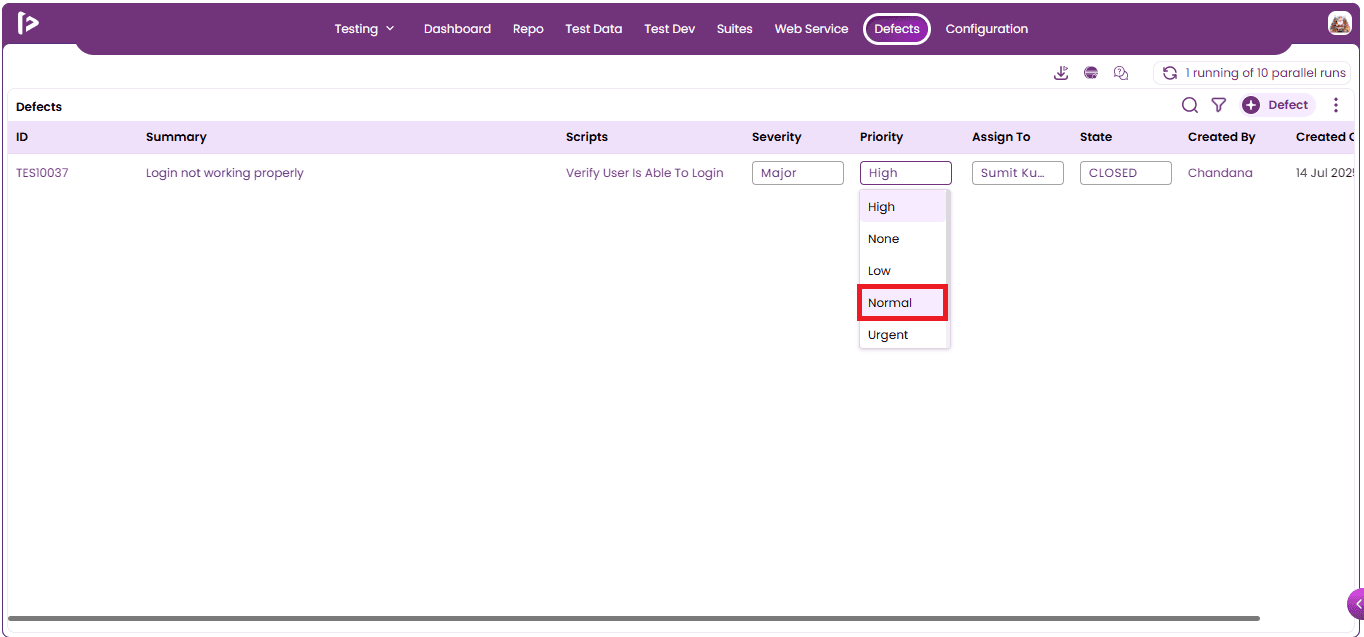Choose None in the priority list
The width and height of the screenshot is (1364, 637).
(x=903, y=239)
